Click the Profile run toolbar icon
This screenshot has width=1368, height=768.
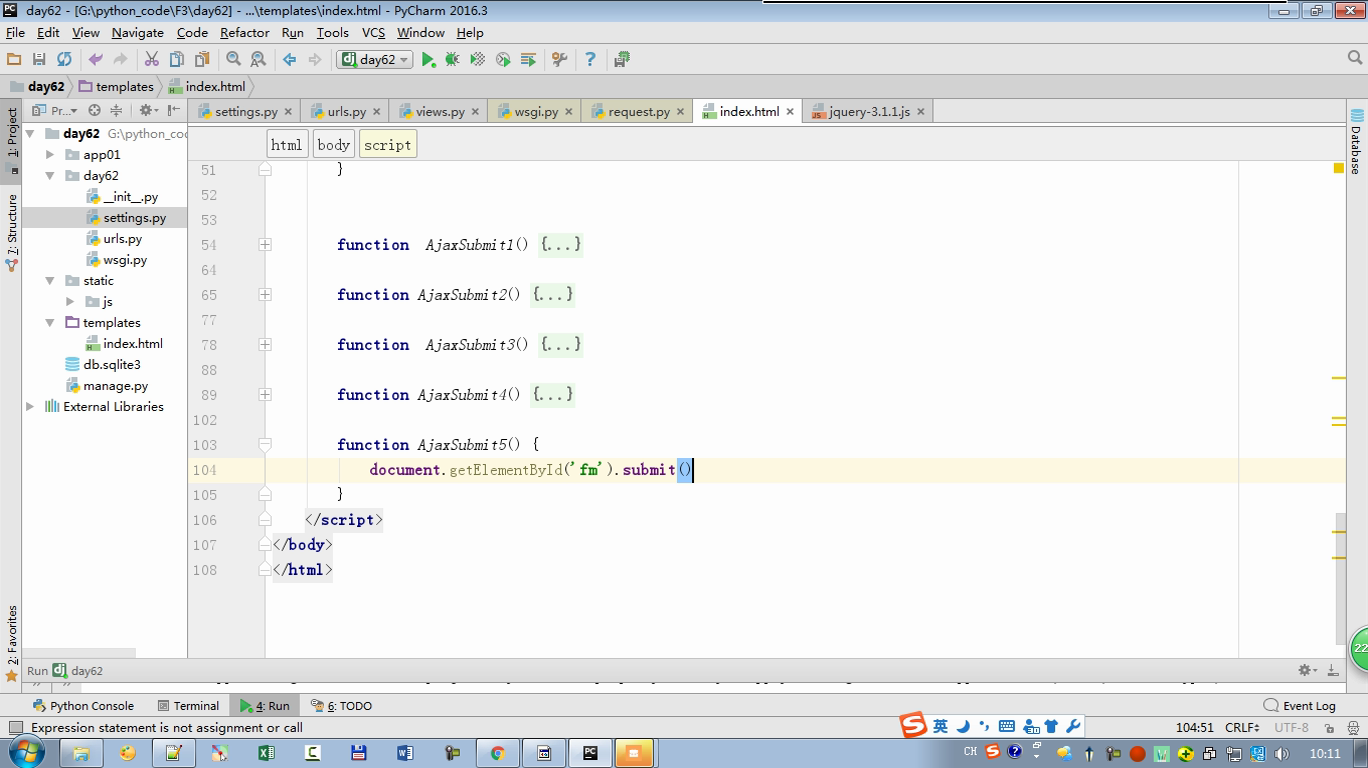click(503, 60)
